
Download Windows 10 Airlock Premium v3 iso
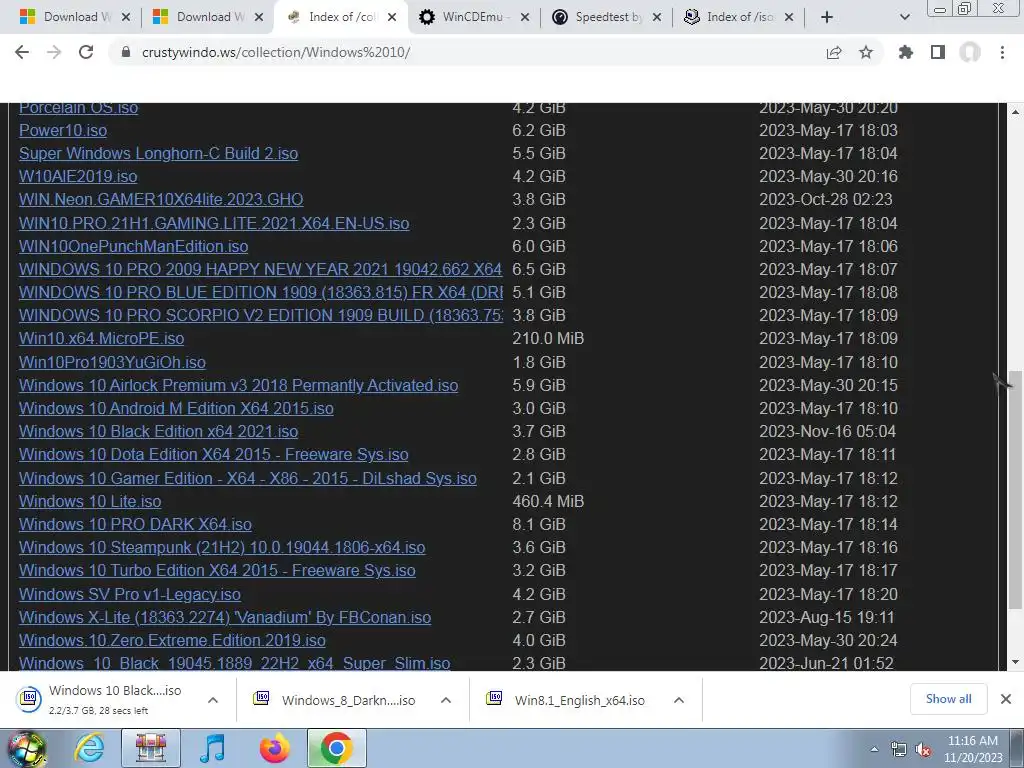click(238, 385)
